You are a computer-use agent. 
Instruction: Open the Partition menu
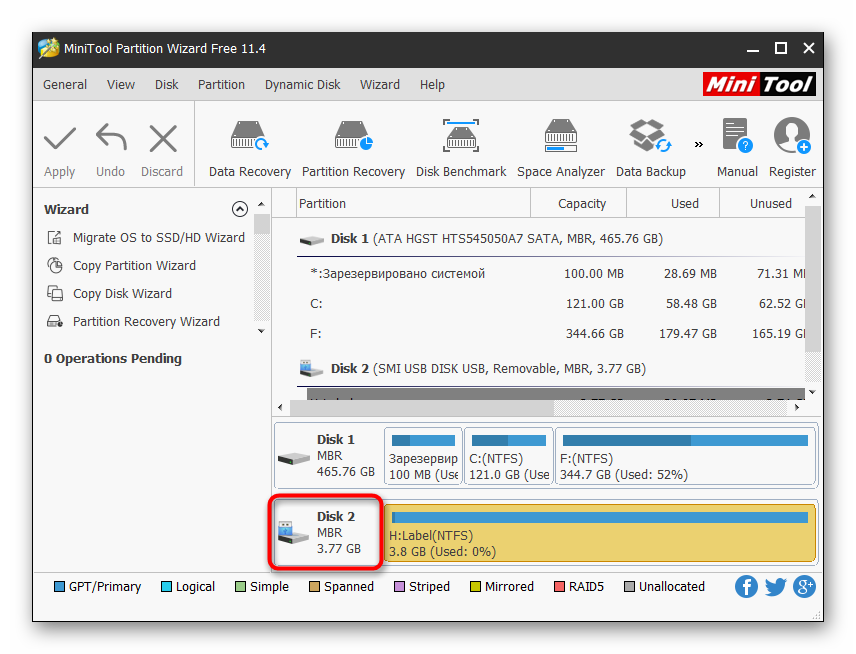pyautogui.click(x=221, y=85)
